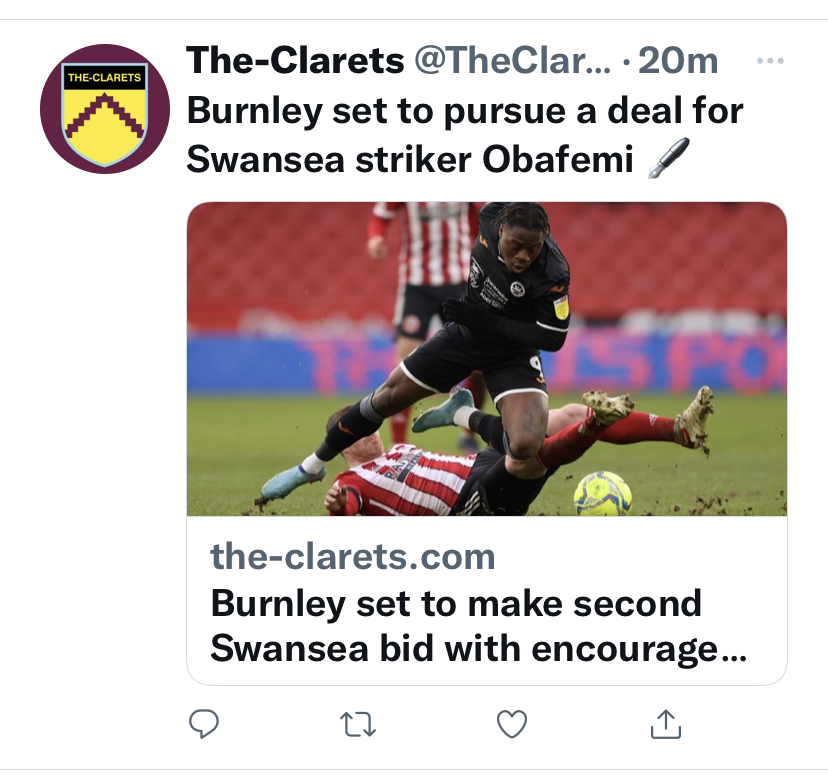The height and width of the screenshot is (779, 828).
Task: Click the pen emoji in the tweet
Action: (669, 160)
